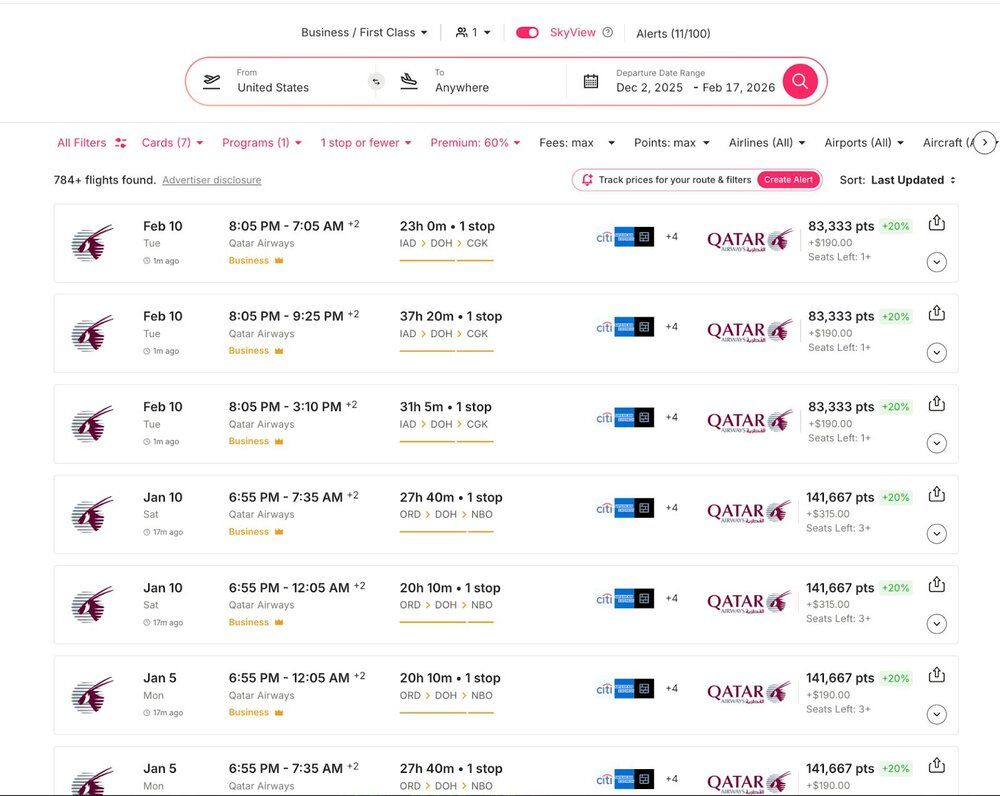
Task: Click the SkyView help question mark icon
Action: click(x=607, y=32)
